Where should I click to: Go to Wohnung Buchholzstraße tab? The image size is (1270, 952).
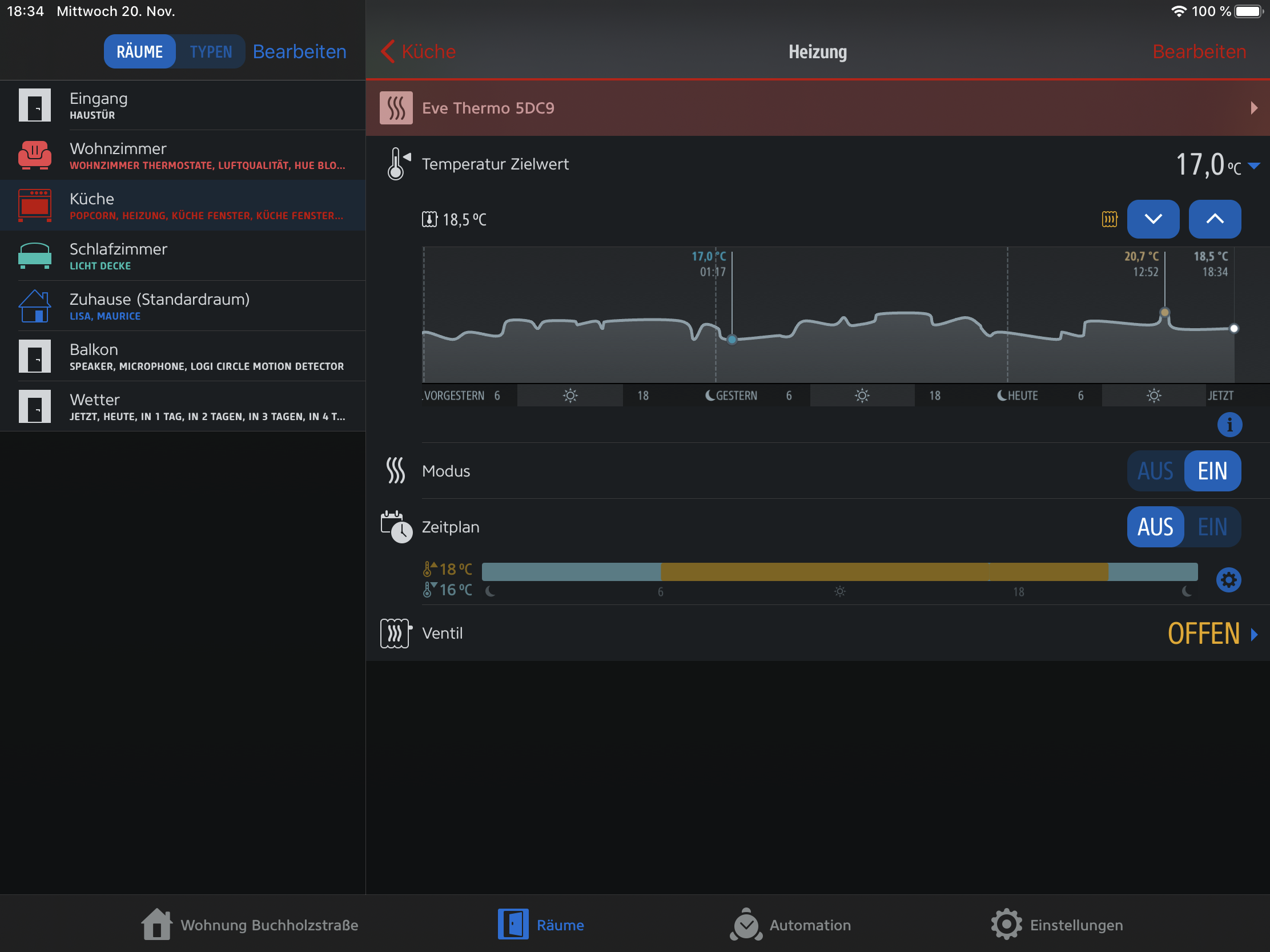[250, 925]
